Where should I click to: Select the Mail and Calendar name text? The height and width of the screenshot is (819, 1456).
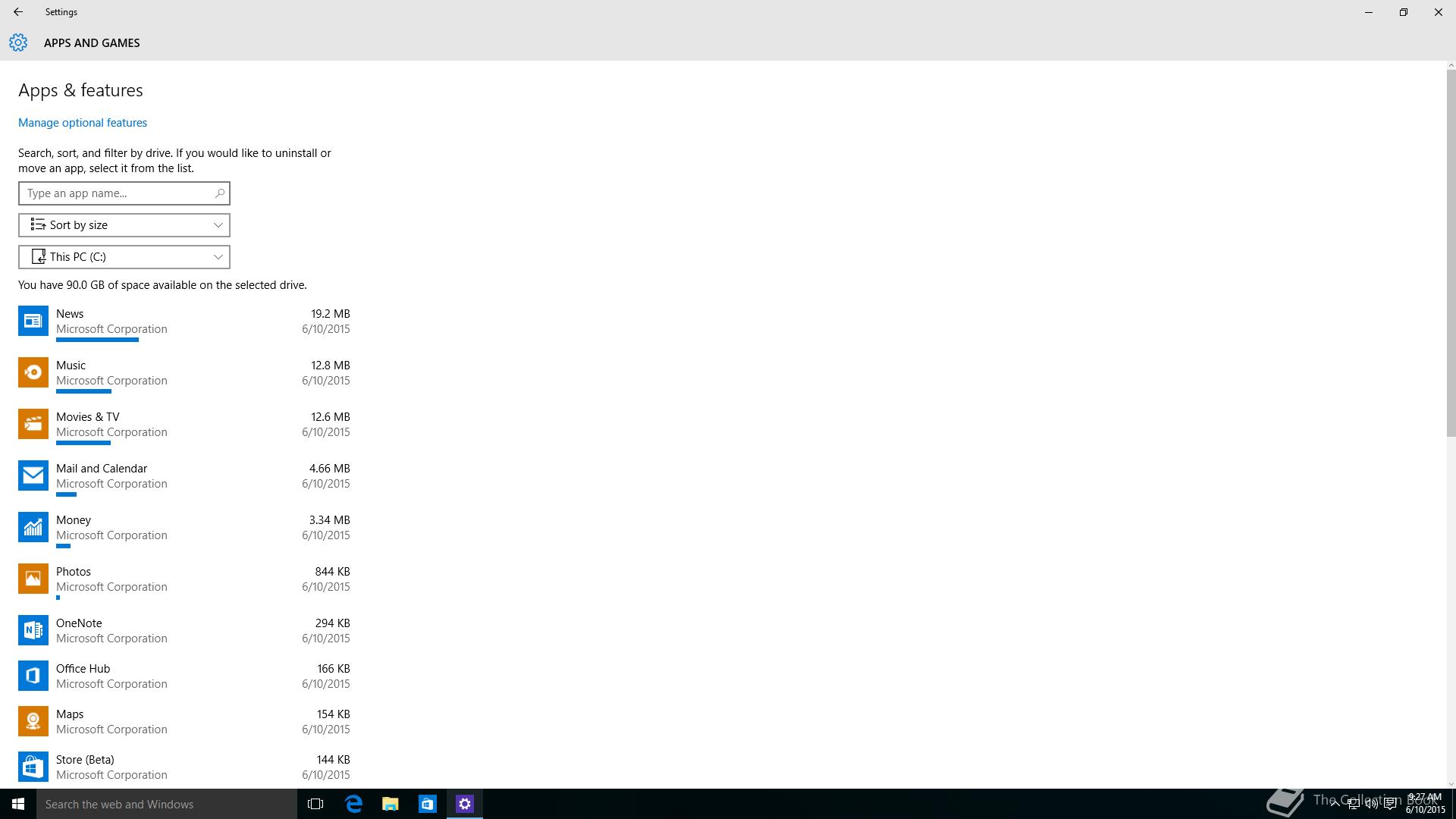(x=102, y=469)
